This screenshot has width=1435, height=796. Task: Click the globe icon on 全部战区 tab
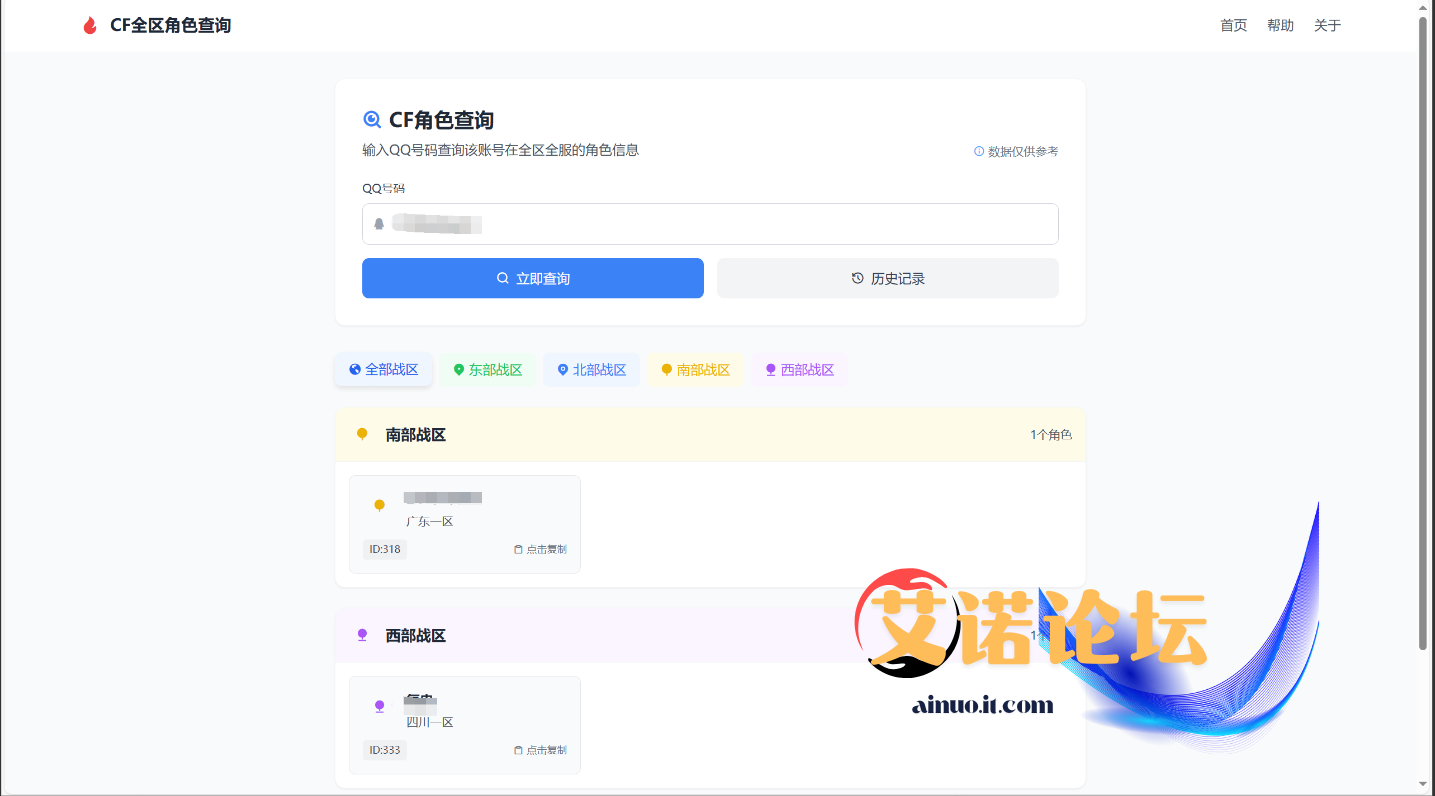point(355,370)
